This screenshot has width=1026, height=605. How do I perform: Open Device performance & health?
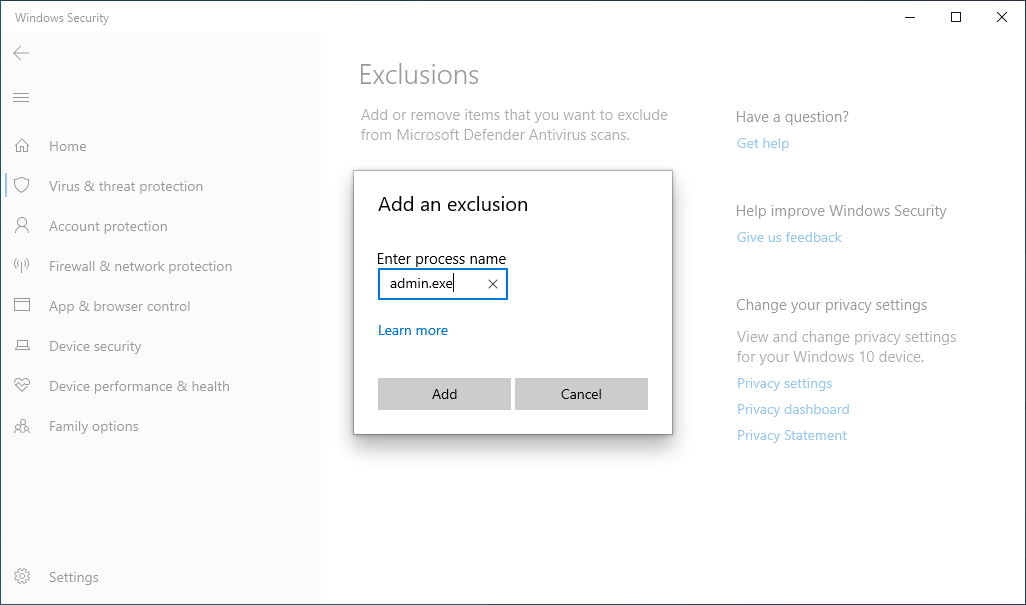(x=139, y=386)
